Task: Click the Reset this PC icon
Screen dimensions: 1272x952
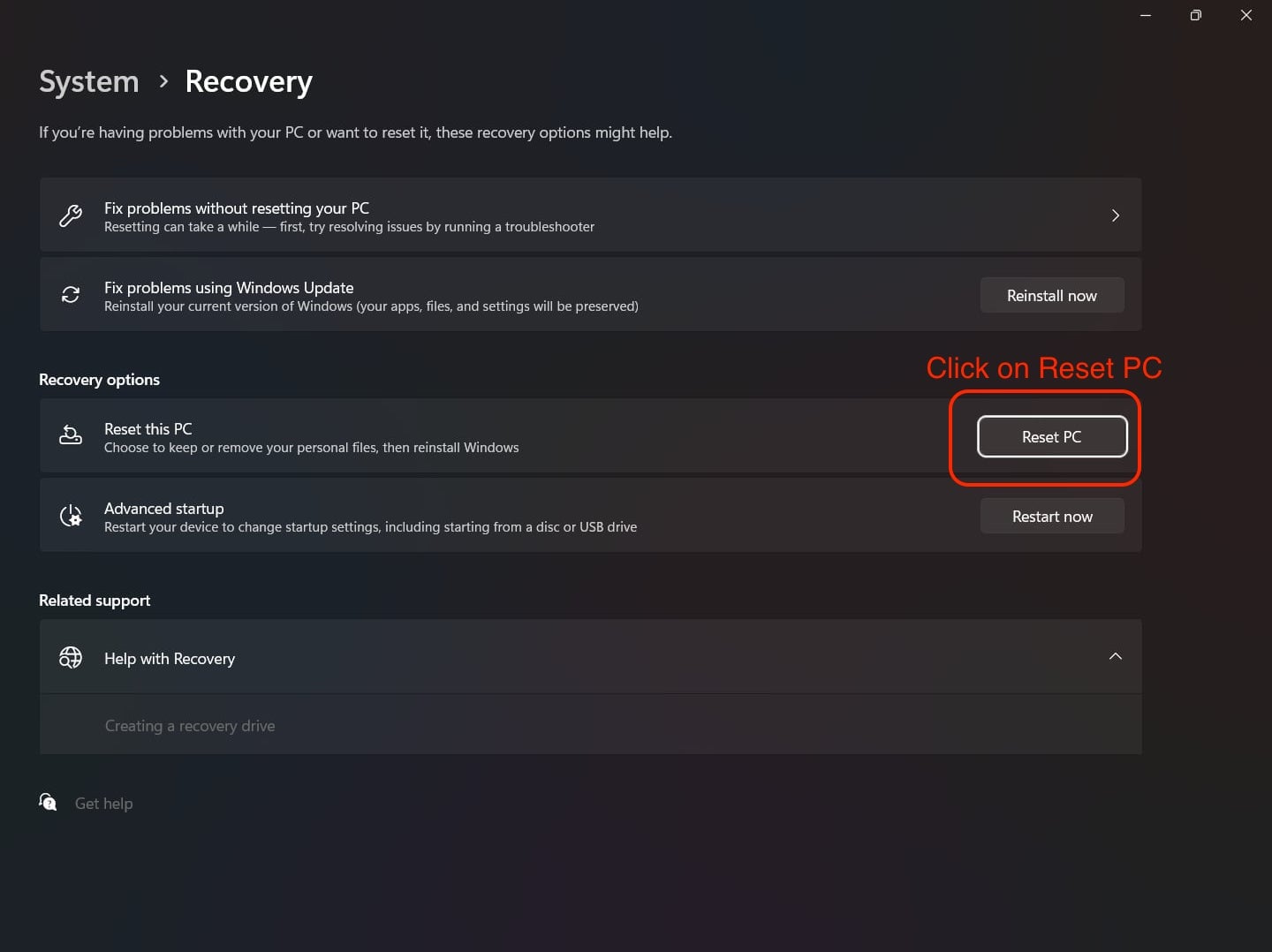Action: (x=71, y=435)
